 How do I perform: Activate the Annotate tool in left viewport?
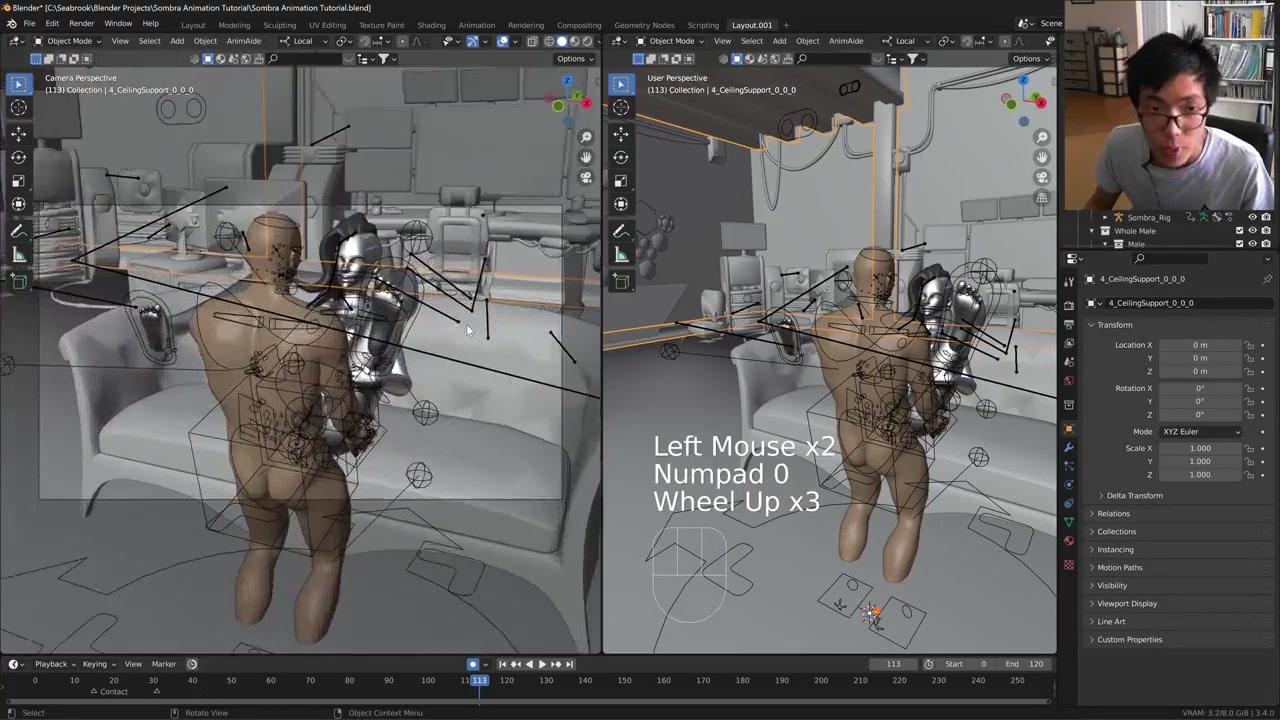pyautogui.click(x=18, y=231)
